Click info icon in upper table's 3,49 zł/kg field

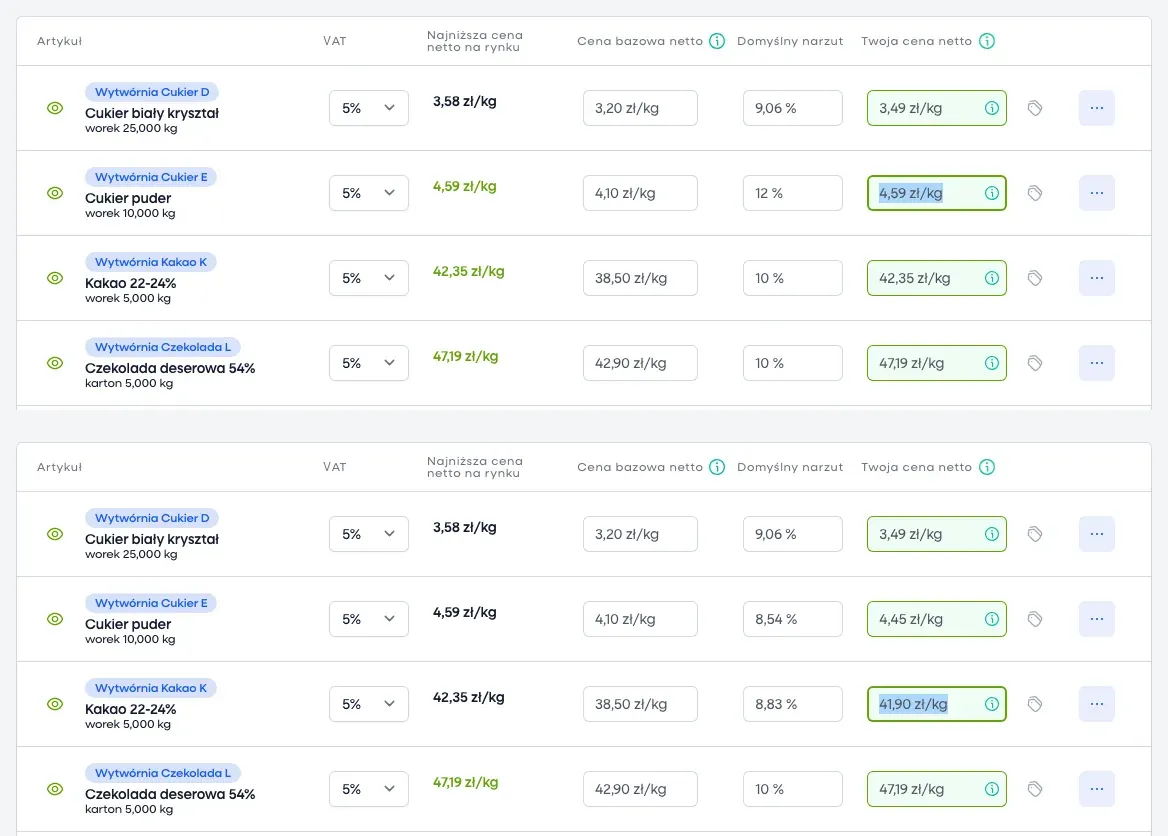(991, 108)
